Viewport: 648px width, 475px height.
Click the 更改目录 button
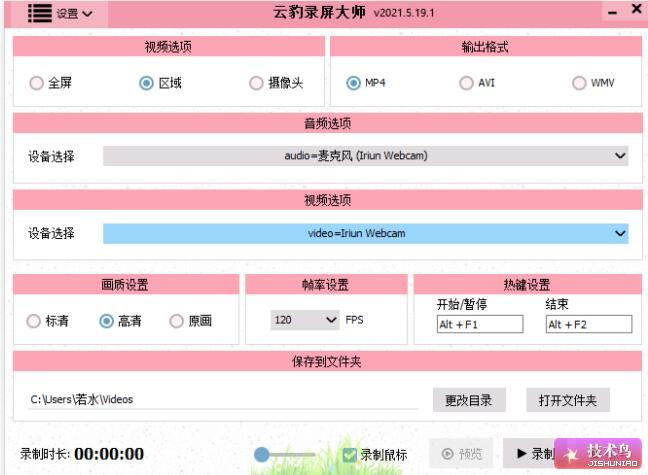pyautogui.click(x=469, y=400)
